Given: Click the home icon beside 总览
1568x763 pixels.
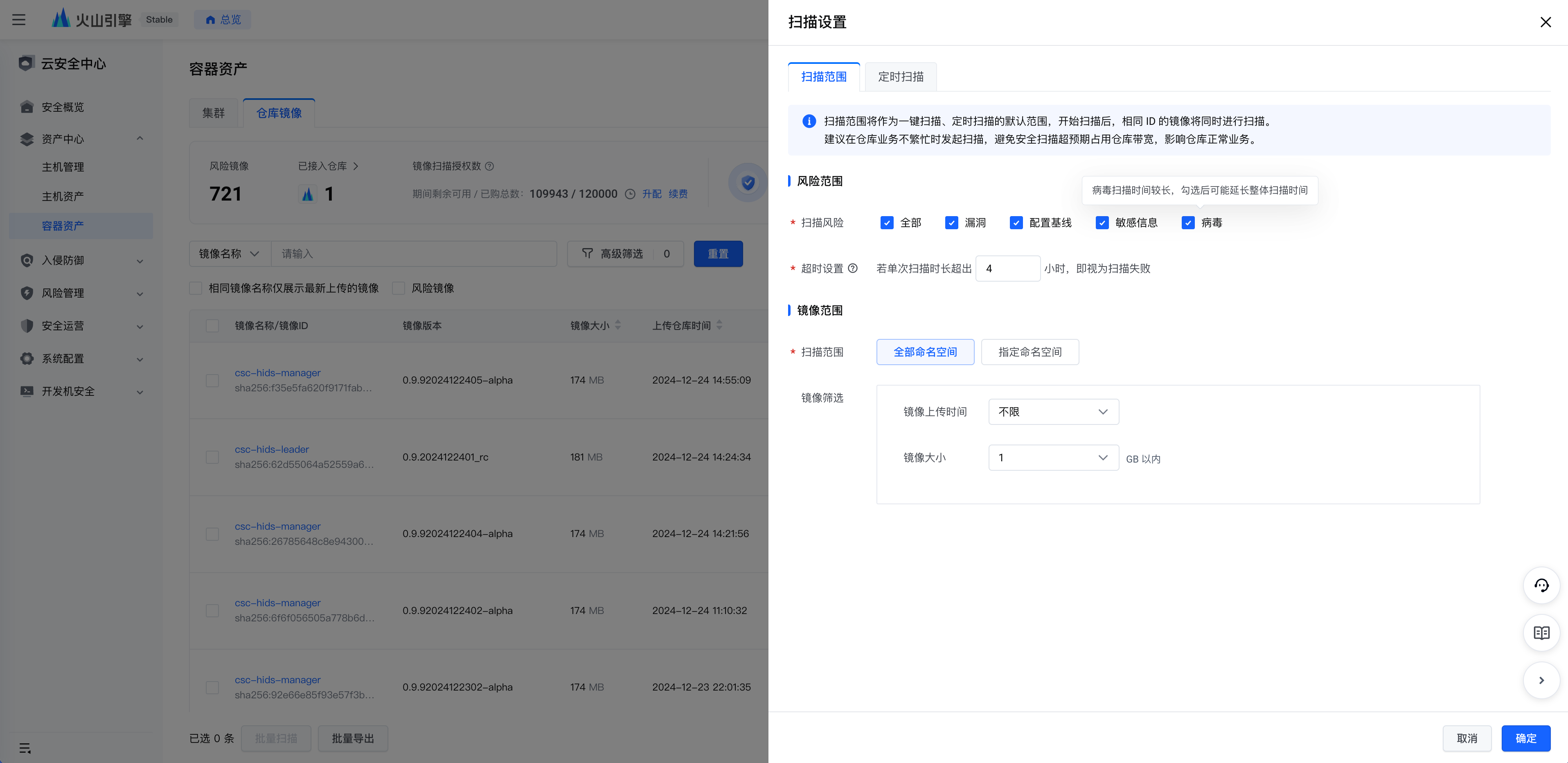Looking at the screenshot, I should pos(211,20).
